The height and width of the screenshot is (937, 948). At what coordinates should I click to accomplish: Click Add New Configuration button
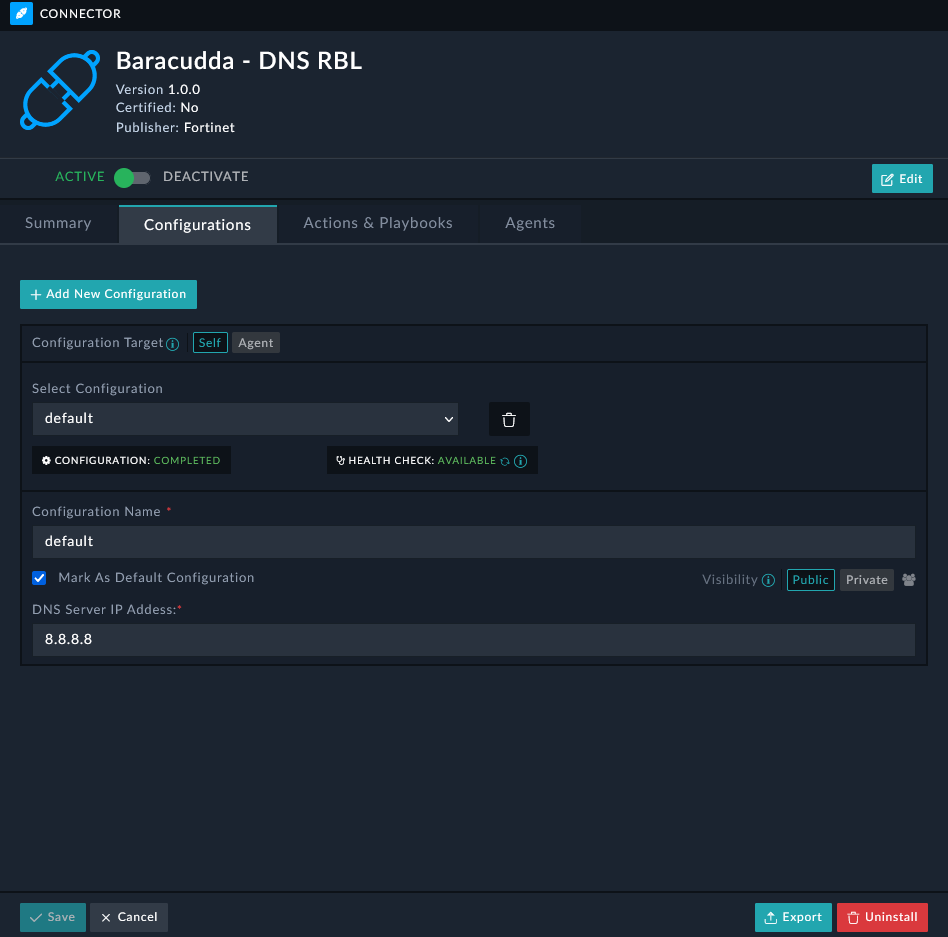coord(108,294)
